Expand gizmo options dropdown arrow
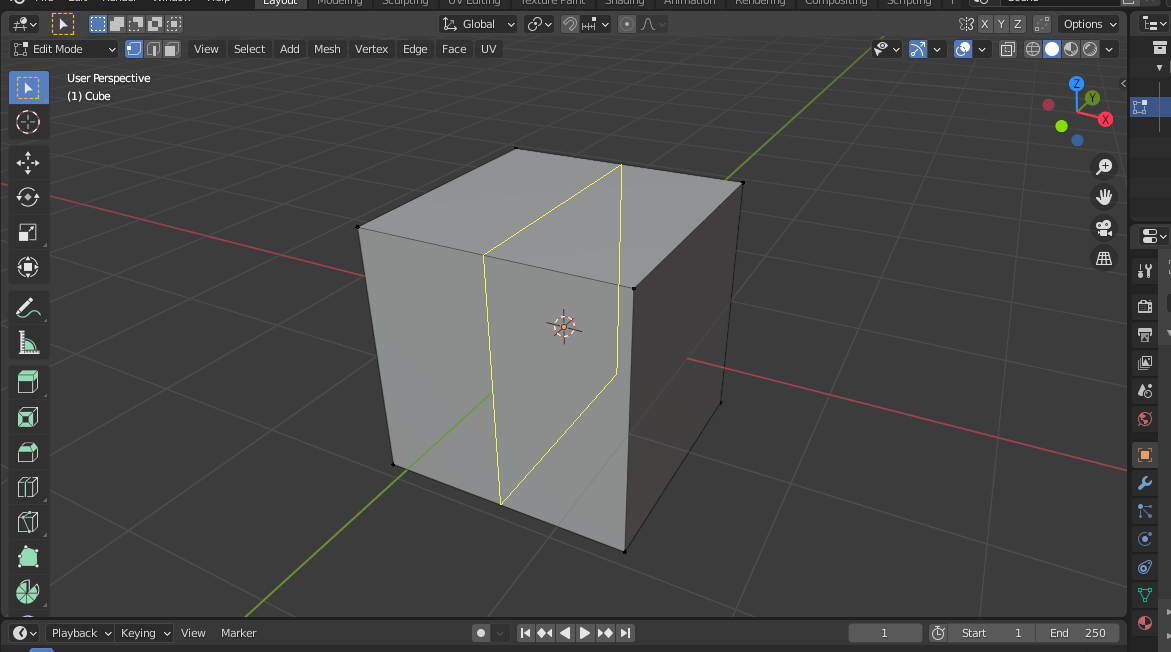Screen dimensions: 1171x652 [937, 49]
